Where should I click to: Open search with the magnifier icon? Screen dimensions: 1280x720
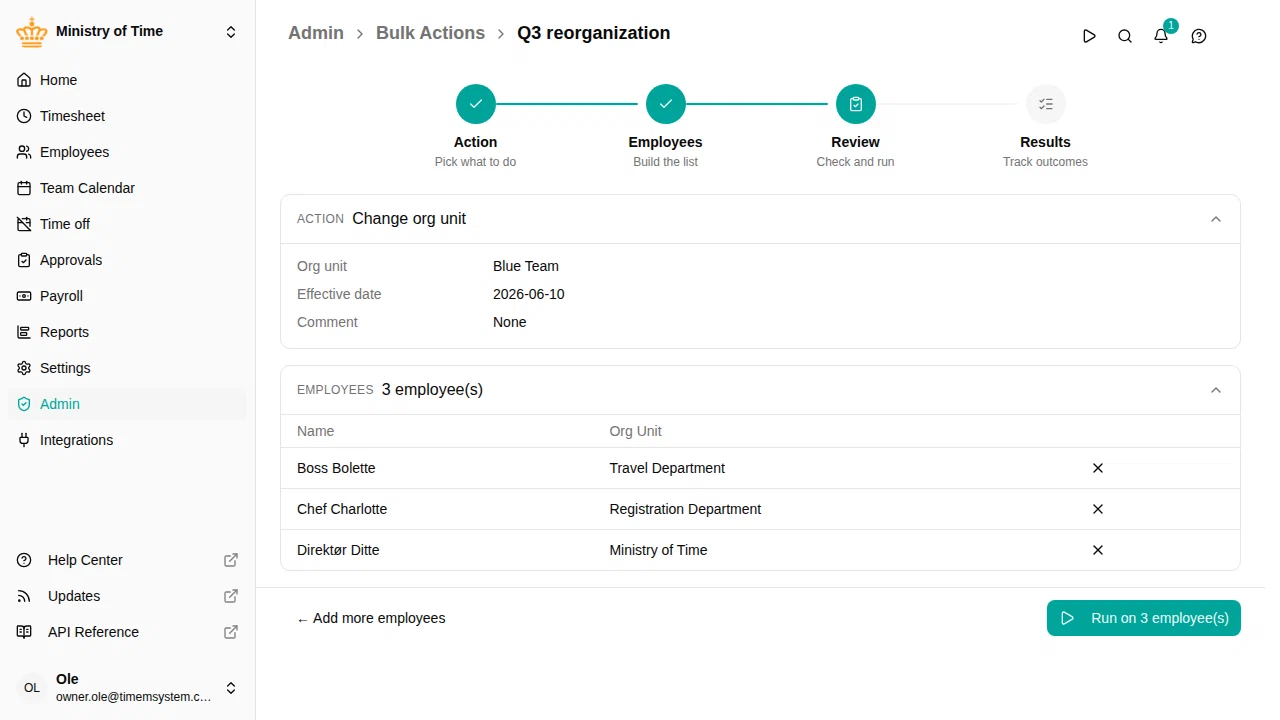1125,36
